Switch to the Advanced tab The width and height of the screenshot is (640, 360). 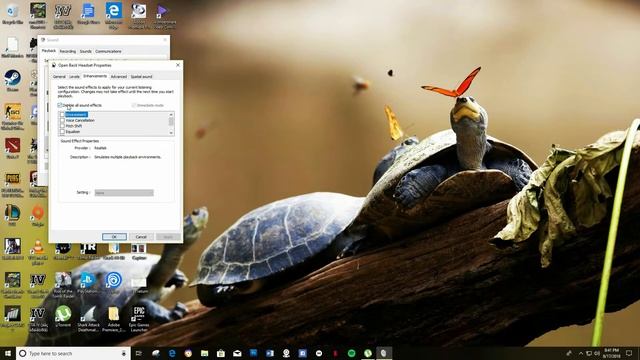[119, 76]
